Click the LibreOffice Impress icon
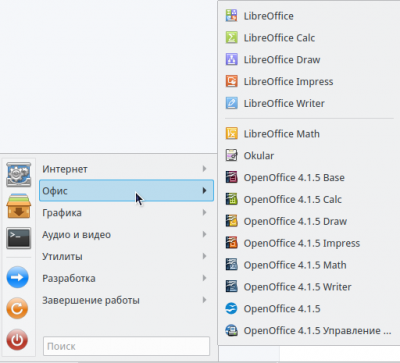This screenshot has width=400, height=363. tap(231, 81)
